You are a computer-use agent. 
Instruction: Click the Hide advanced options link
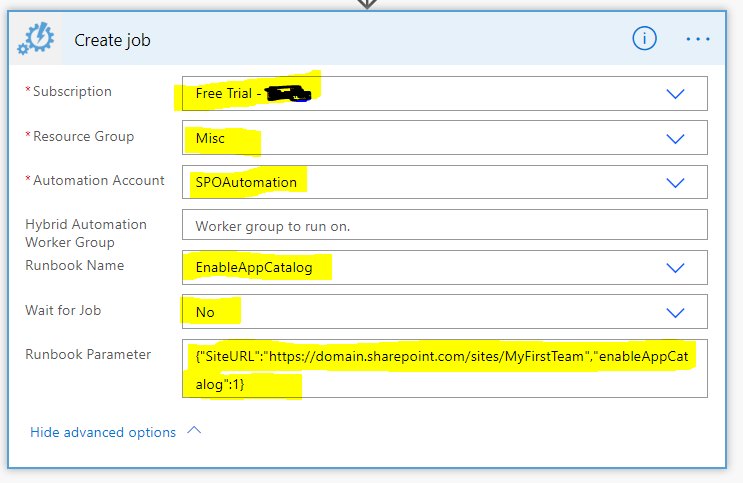[x=103, y=432]
